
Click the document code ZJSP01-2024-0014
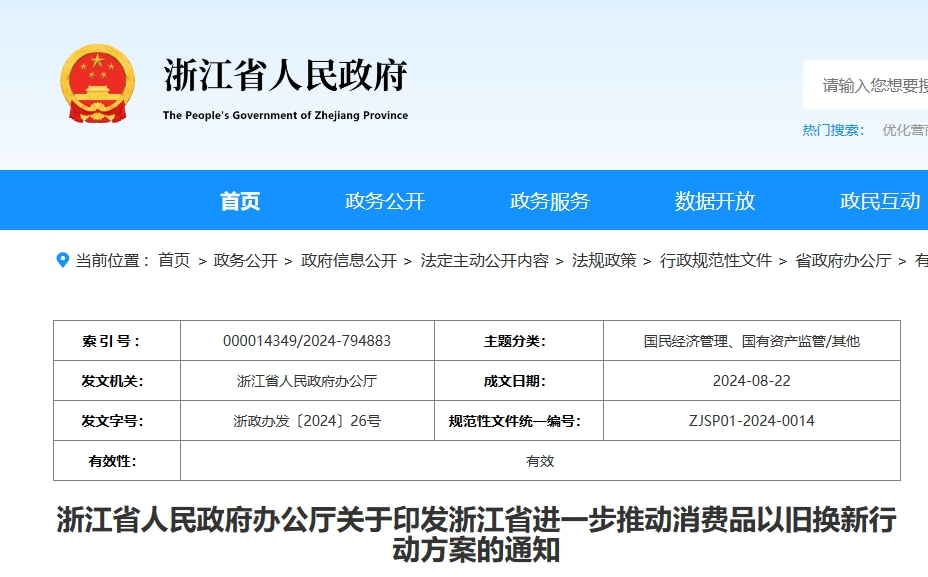752,421
